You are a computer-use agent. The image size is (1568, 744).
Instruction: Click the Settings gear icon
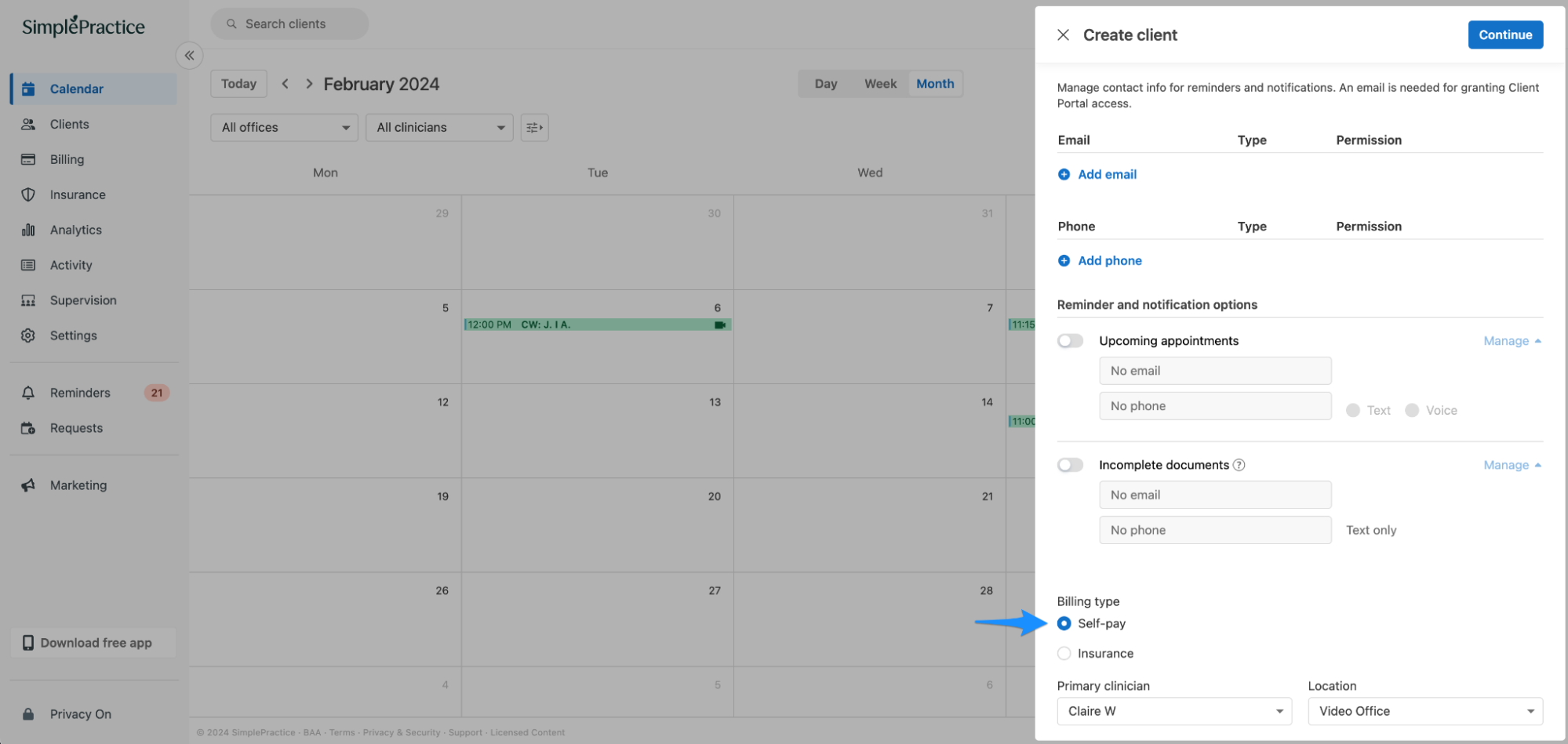(28, 336)
